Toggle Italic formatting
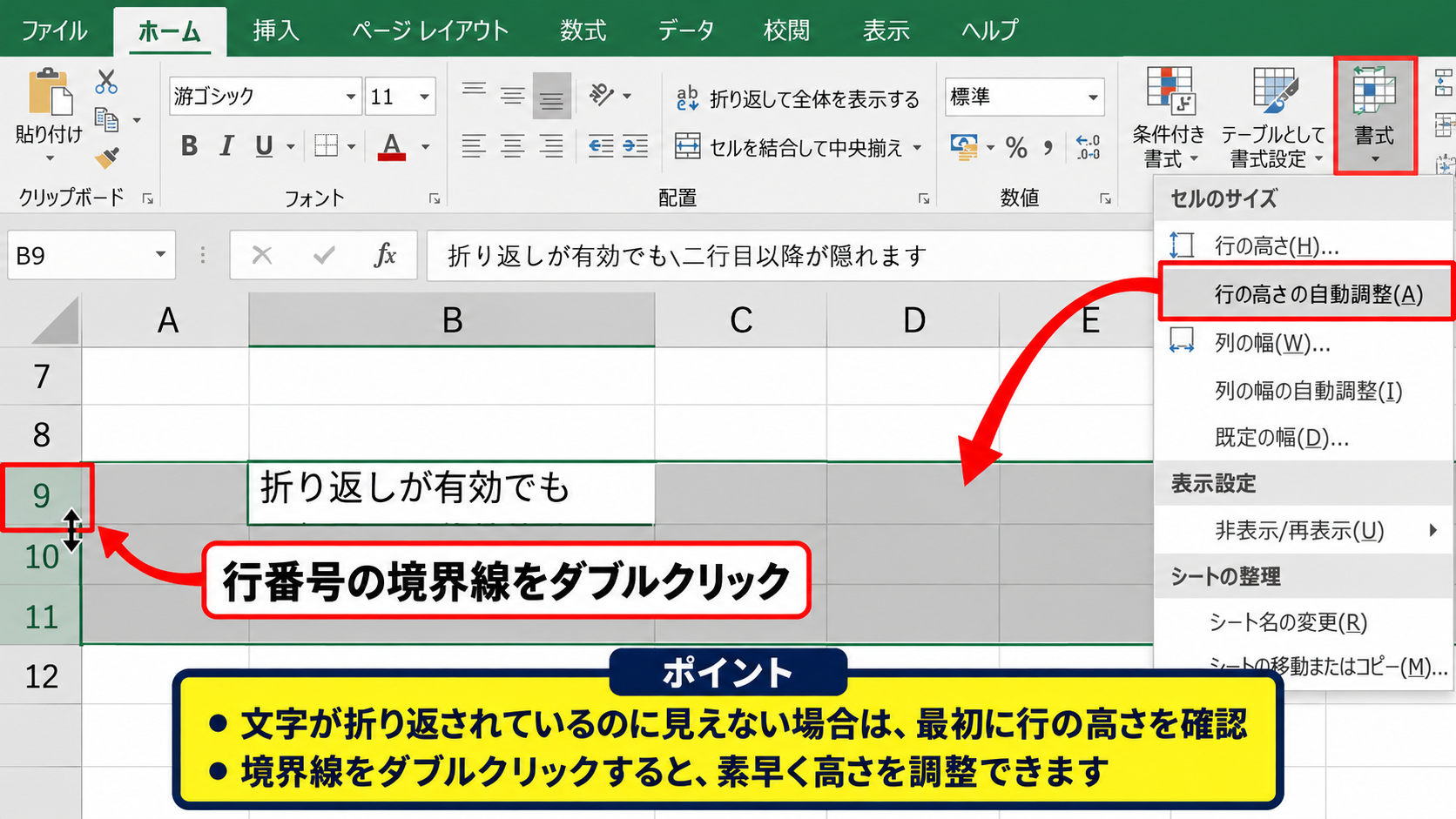 (x=226, y=146)
